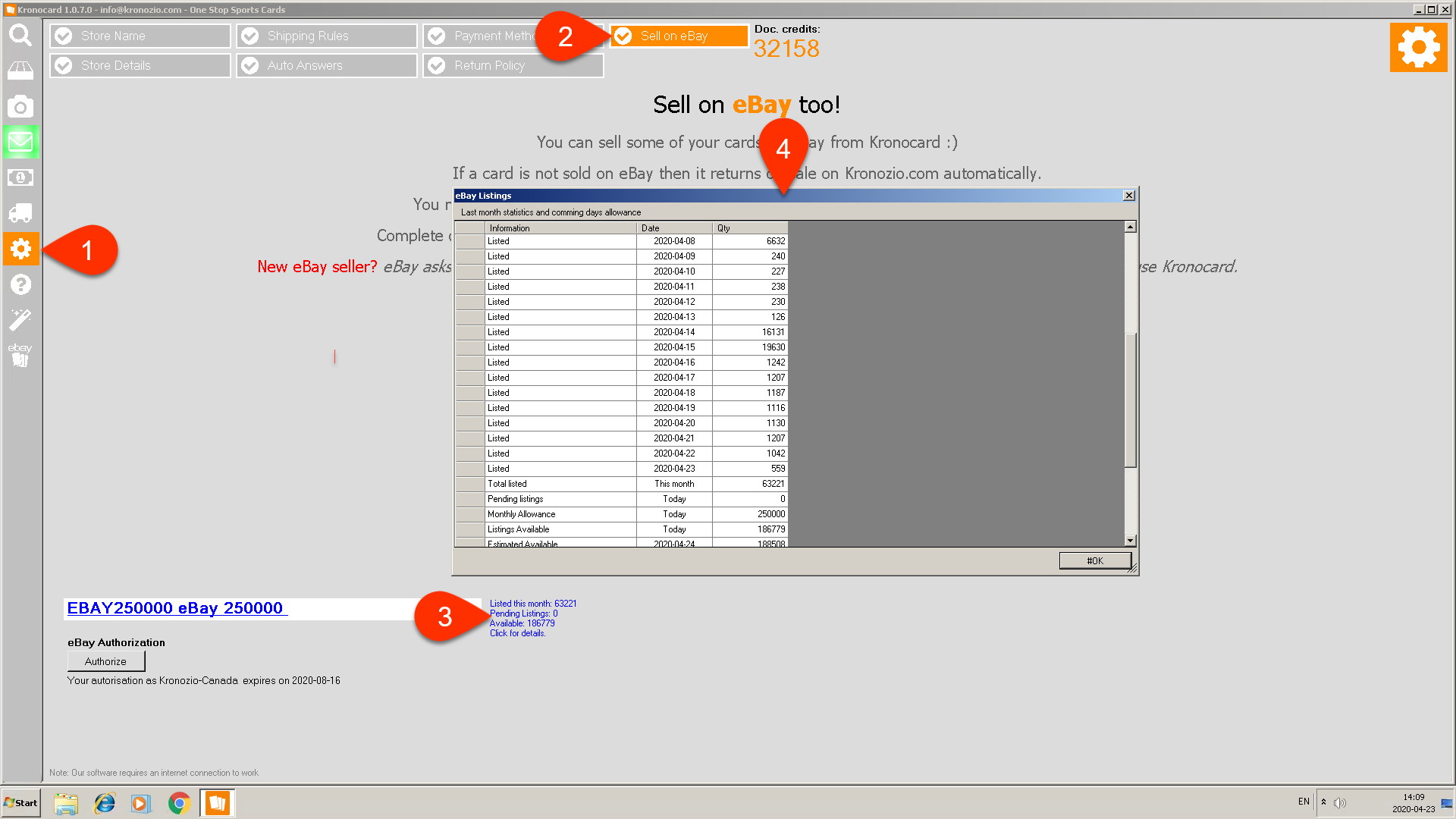Open the Store Details tab
The width and height of the screenshot is (1456, 819).
point(140,65)
